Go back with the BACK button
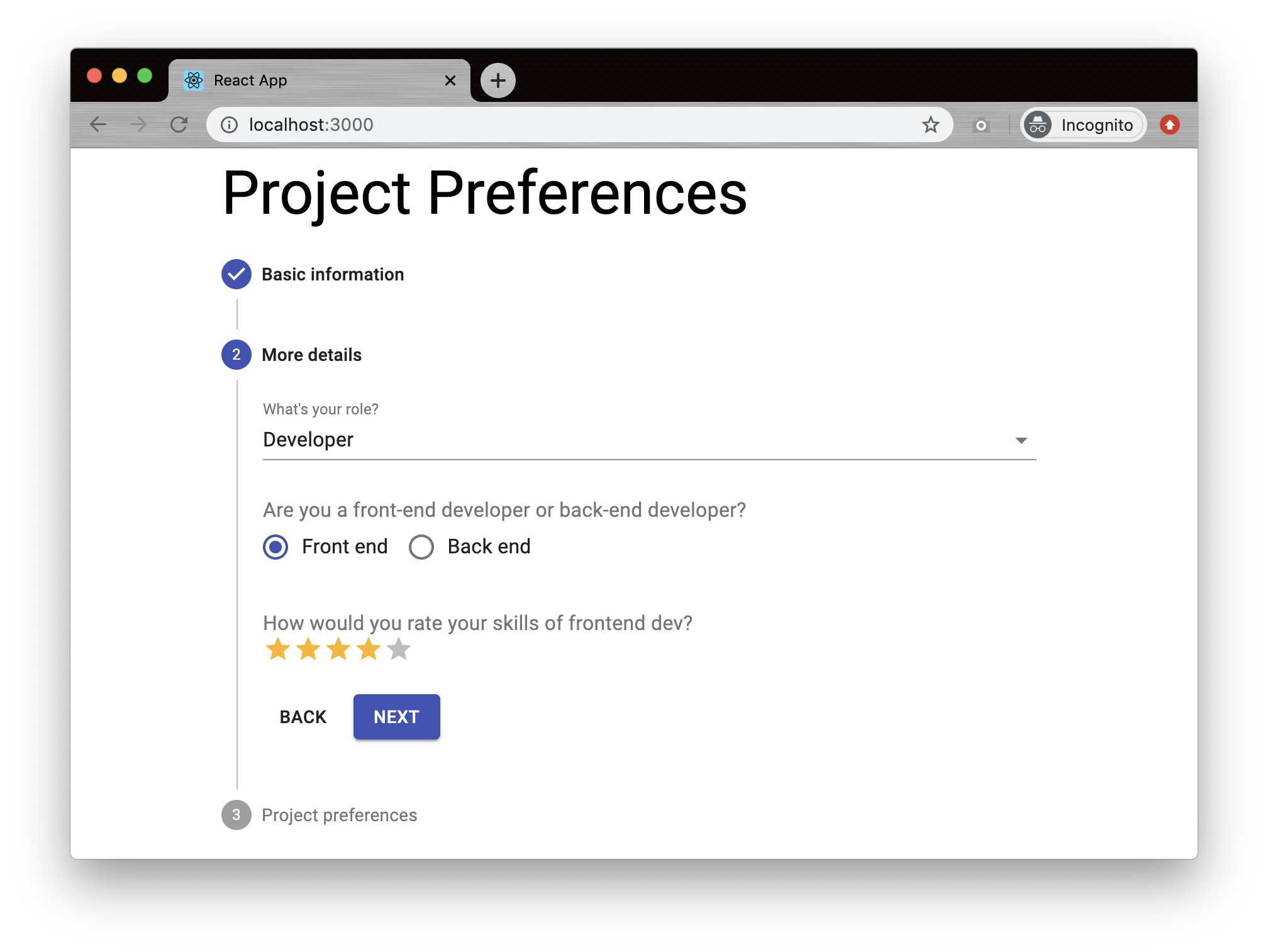This screenshot has width=1268, height=952. (x=303, y=717)
